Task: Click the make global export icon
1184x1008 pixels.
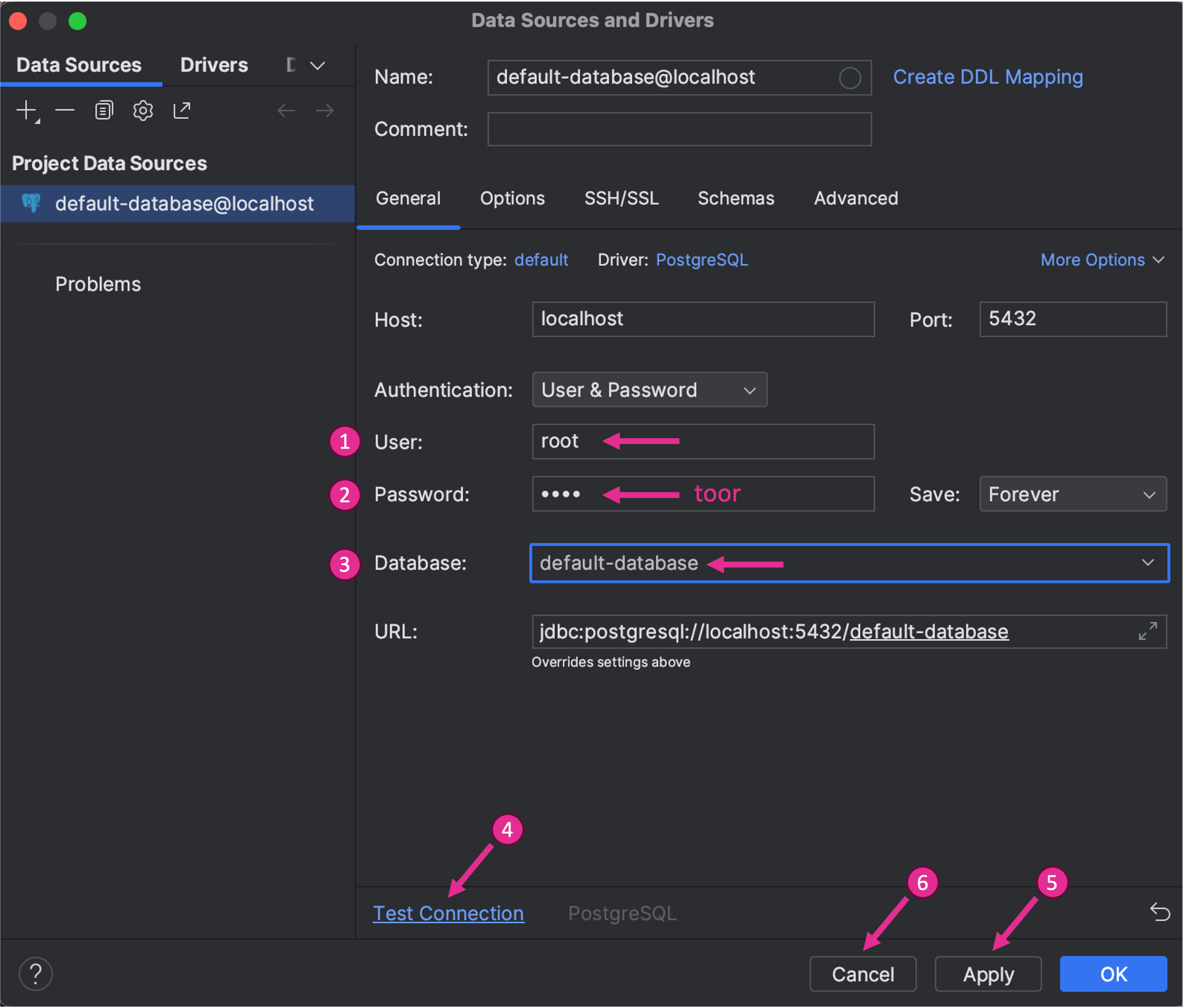Action: click(x=182, y=110)
